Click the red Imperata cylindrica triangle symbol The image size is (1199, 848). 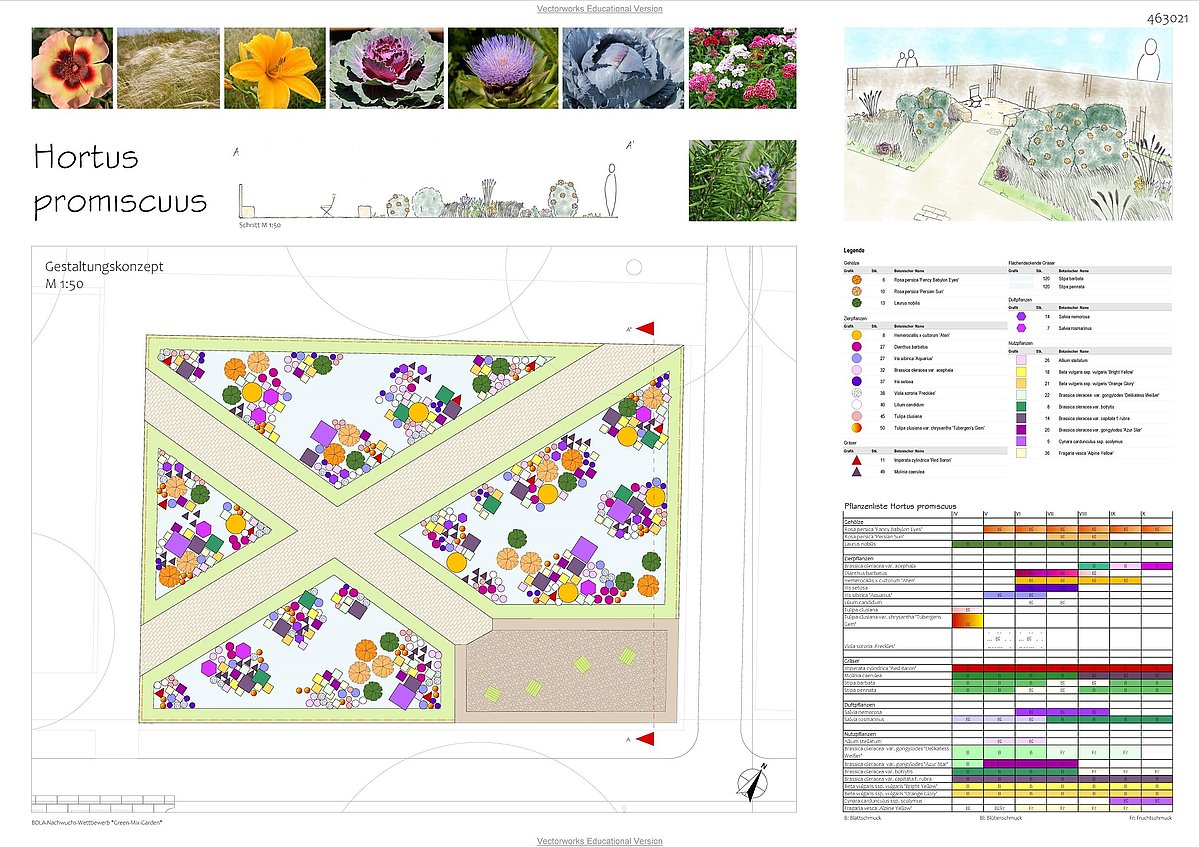tap(856, 460)
